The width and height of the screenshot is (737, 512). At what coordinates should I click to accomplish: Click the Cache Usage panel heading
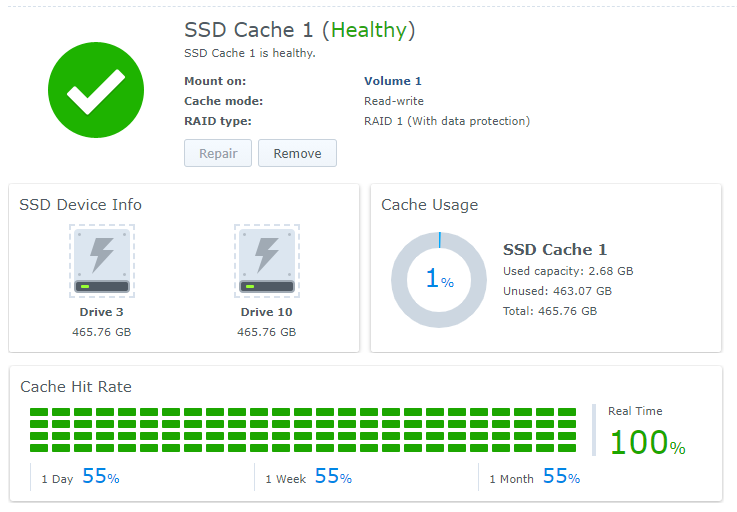[429, 205]
